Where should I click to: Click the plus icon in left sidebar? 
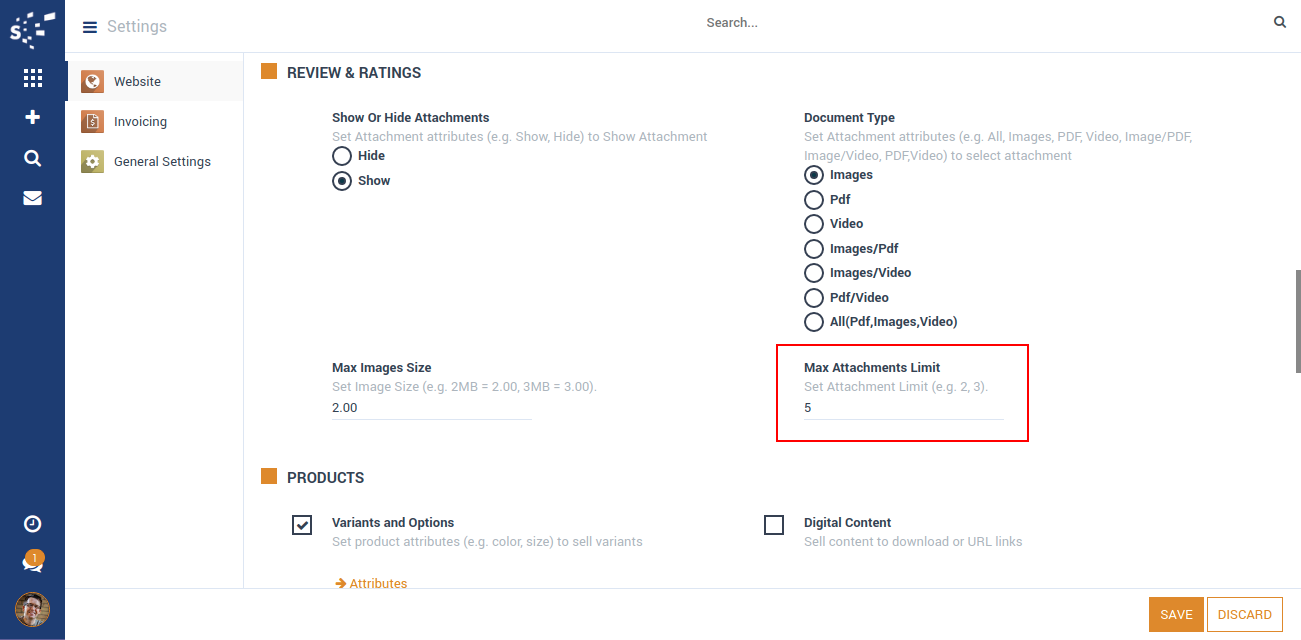(32, 118)
